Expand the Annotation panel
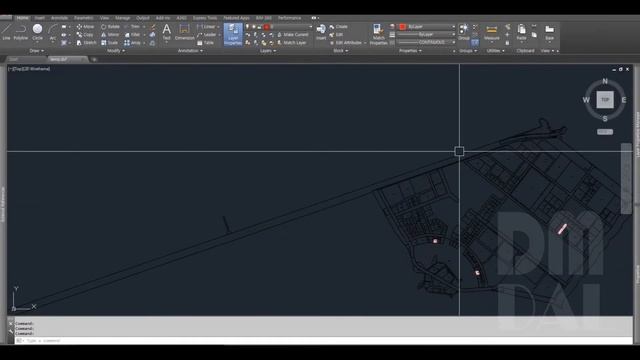640x360 pixels. click(190, 51)
